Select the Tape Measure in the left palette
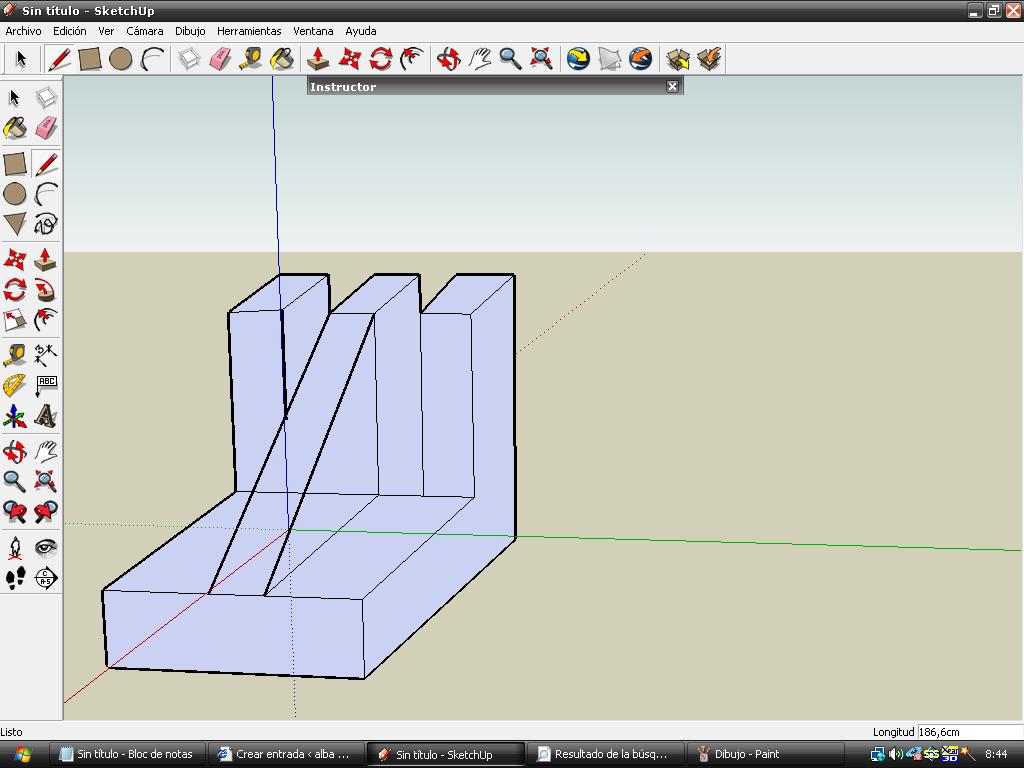Image resolution: width=1024 pixels, height=768 pixels. coord(14,355)
